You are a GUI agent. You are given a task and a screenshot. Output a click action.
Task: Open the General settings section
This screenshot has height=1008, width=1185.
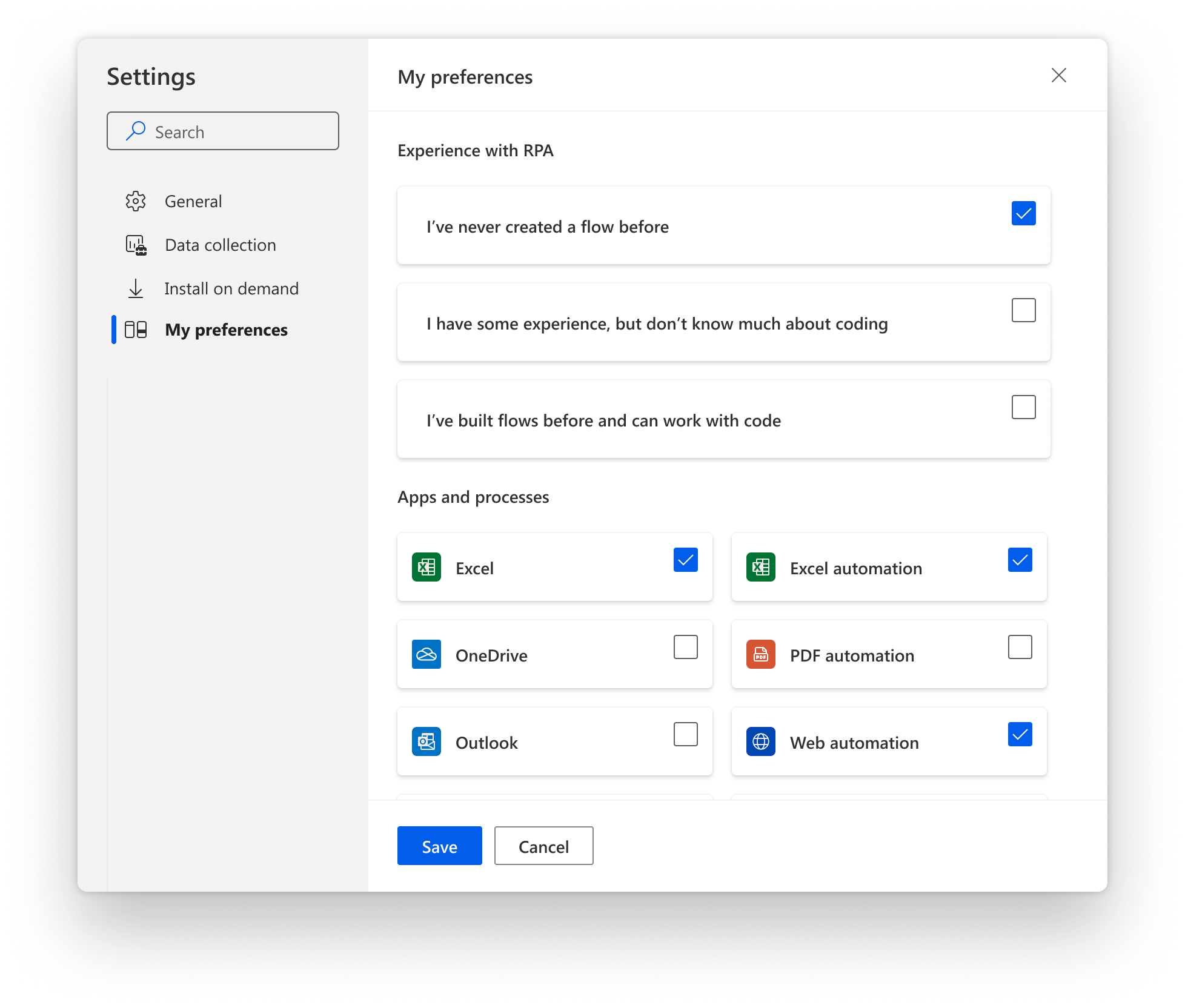tap(193, 201)
